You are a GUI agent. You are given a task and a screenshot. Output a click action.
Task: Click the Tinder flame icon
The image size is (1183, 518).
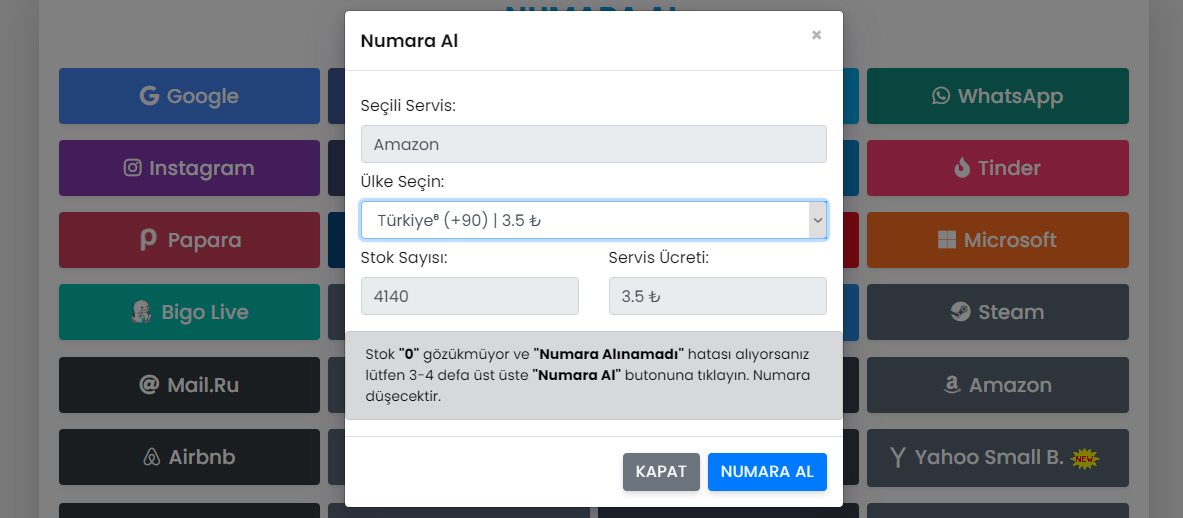pyautogui.click(x=961, y=167)
